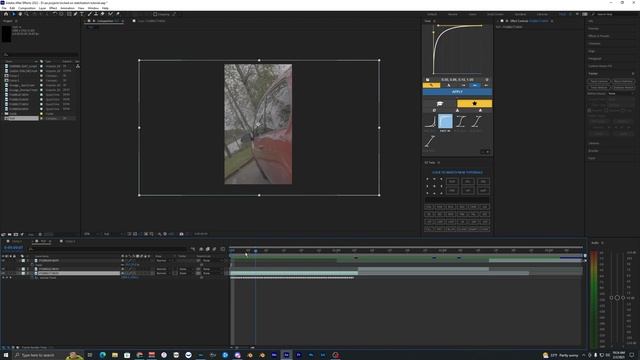Screen dimensions: 640x360
Task: Switch to Effect Controls panel tab
Action: 529,21
